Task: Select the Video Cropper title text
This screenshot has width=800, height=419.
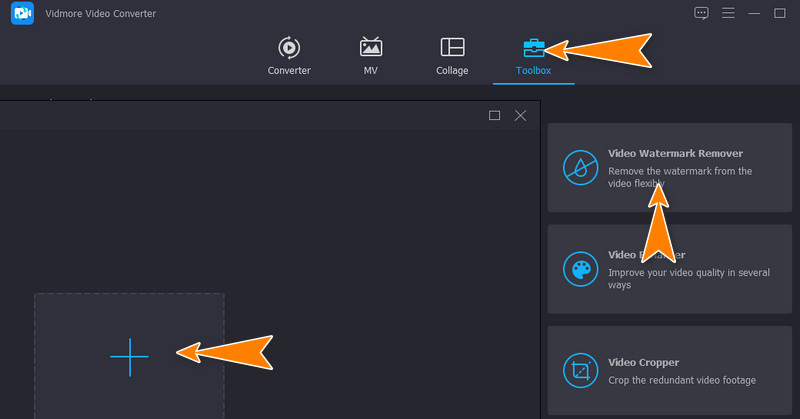Action: coord(644,362)
